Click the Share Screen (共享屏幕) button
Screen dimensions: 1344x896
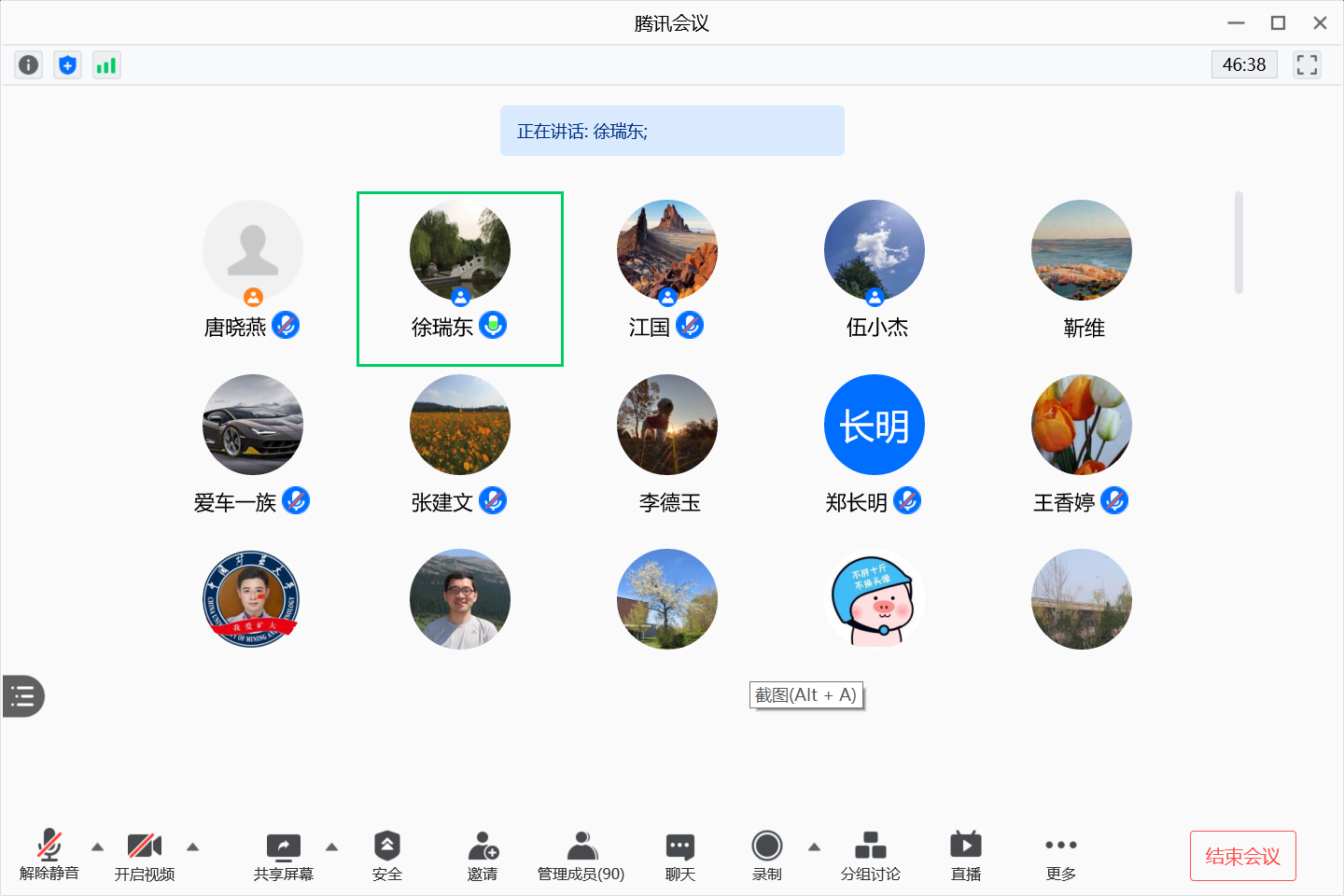(283, 855)
